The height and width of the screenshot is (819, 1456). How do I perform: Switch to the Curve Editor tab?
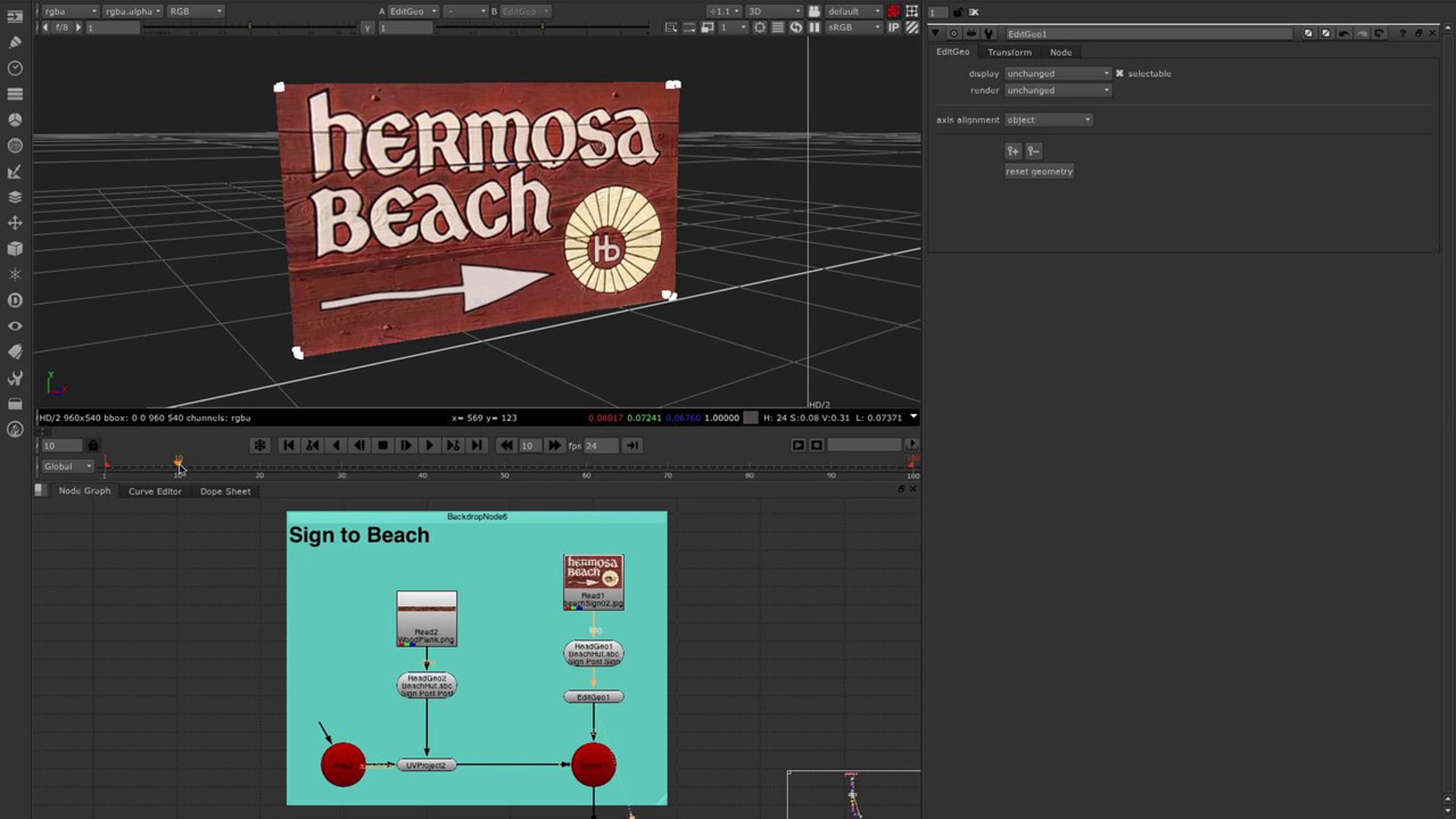(155, 491)
